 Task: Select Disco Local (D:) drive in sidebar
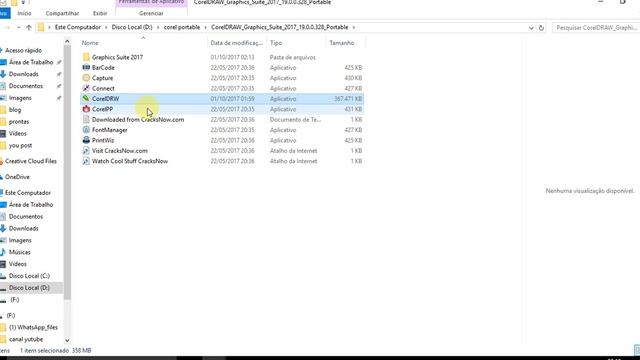click(29, 288)
